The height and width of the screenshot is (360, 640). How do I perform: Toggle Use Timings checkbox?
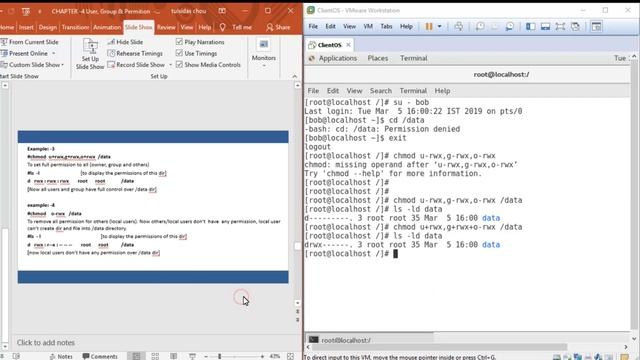coord(179,53)
